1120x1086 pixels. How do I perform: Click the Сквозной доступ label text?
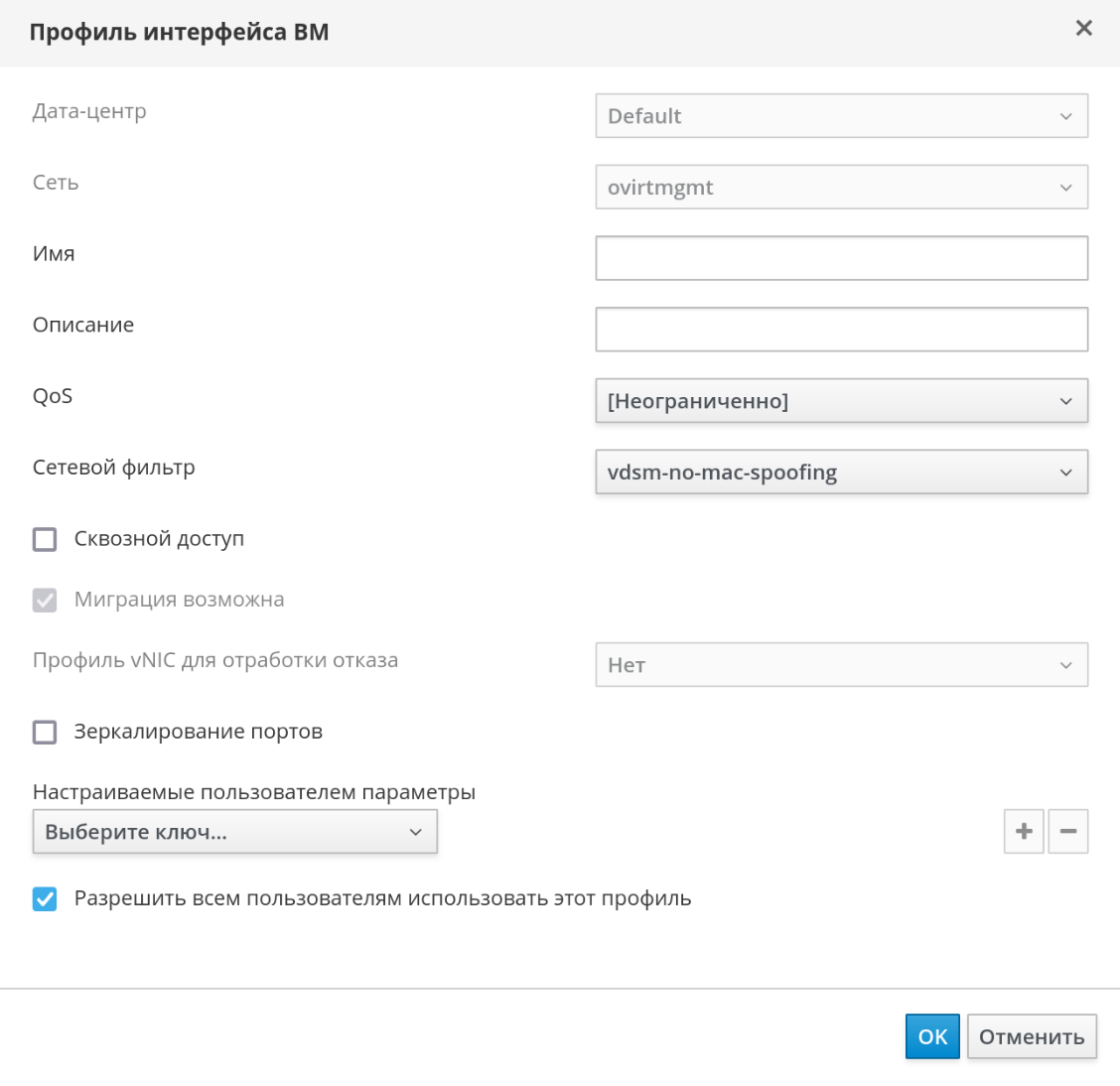click(x=159, y=539)
